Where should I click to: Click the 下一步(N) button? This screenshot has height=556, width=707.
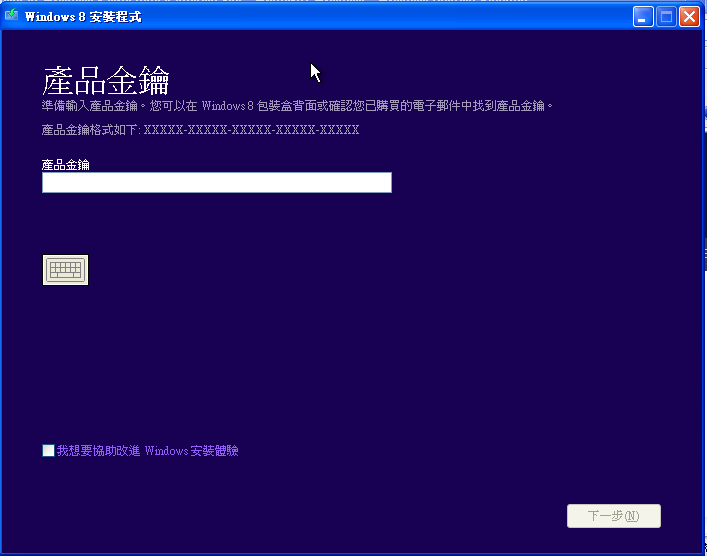coord(614,516)
